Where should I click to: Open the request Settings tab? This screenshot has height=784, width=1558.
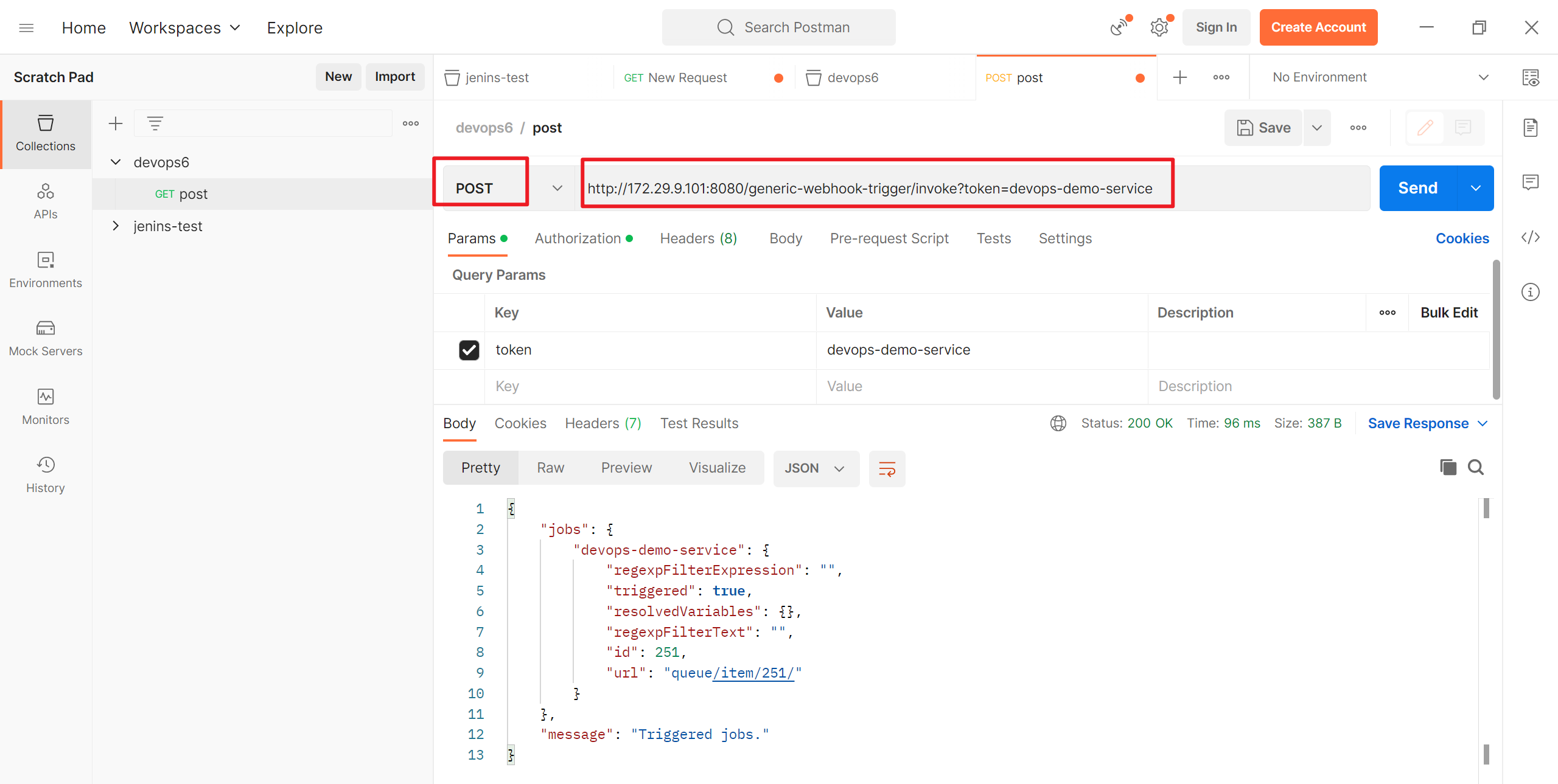pyautogui.click(x=1065, y=238)
